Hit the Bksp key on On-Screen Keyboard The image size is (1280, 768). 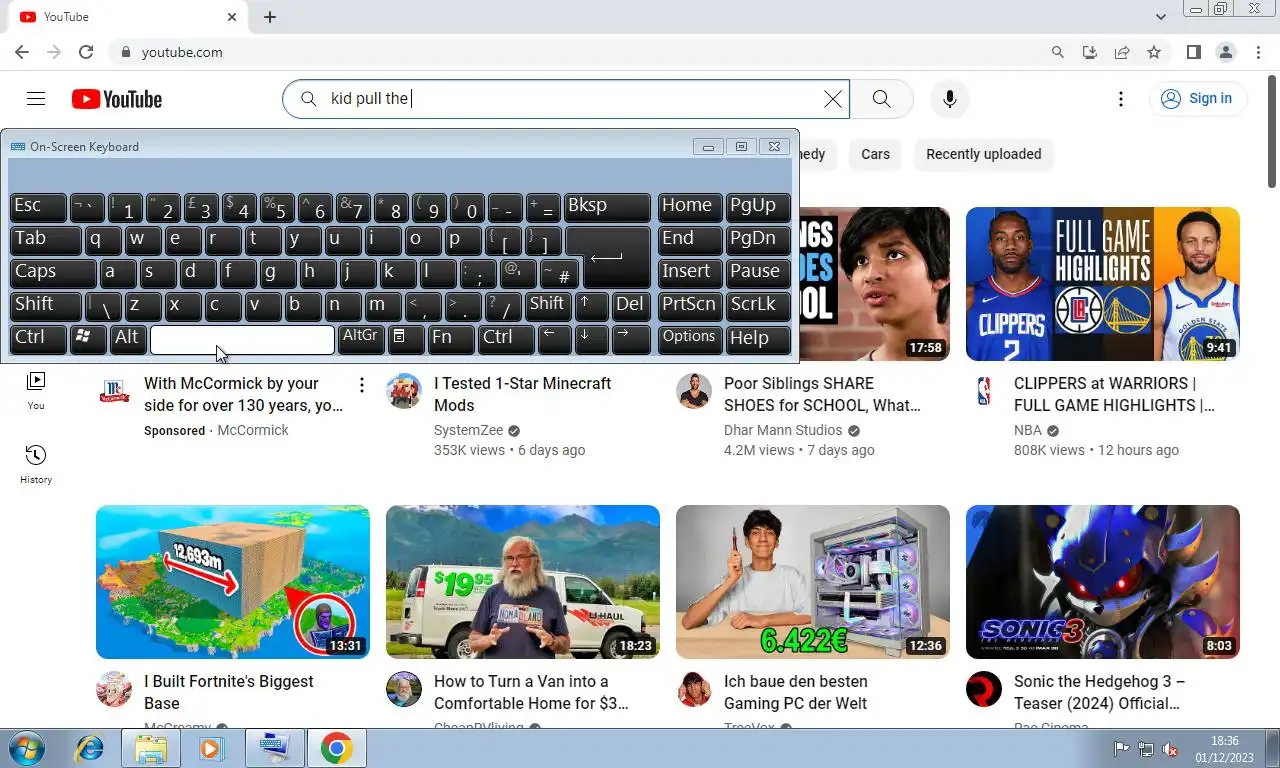point(607,207)
